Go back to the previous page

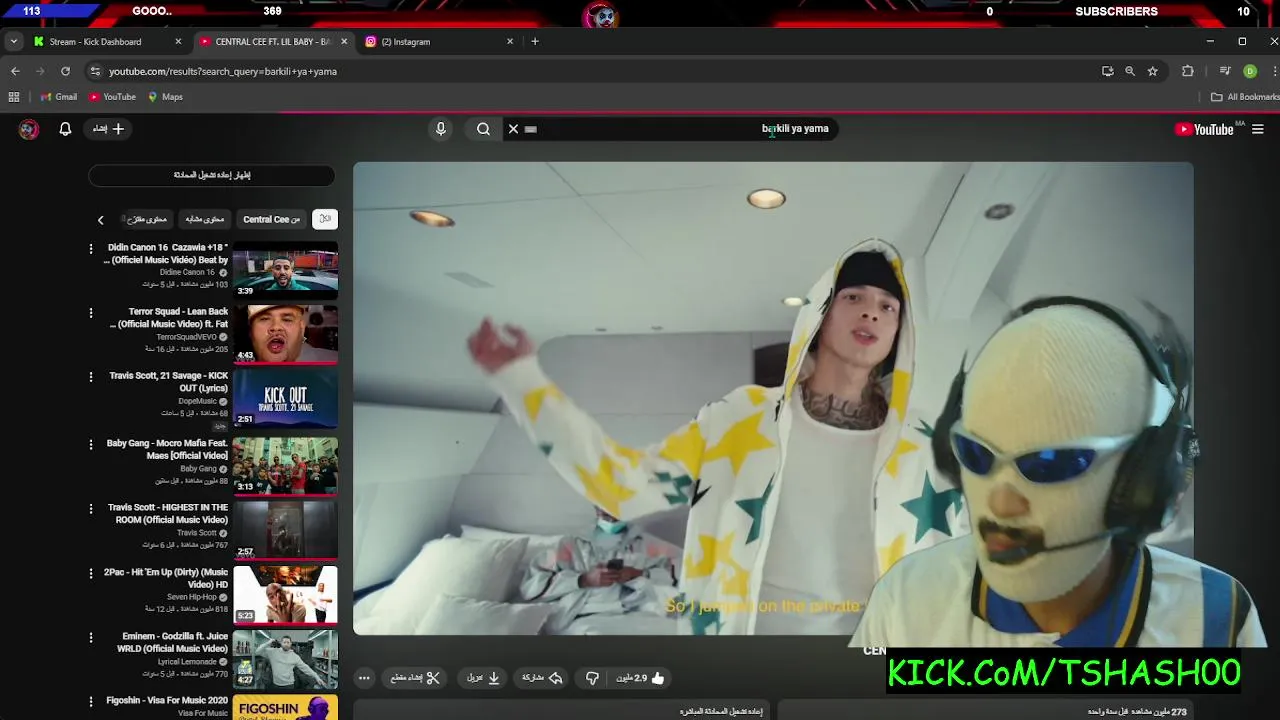click(15, 71)
